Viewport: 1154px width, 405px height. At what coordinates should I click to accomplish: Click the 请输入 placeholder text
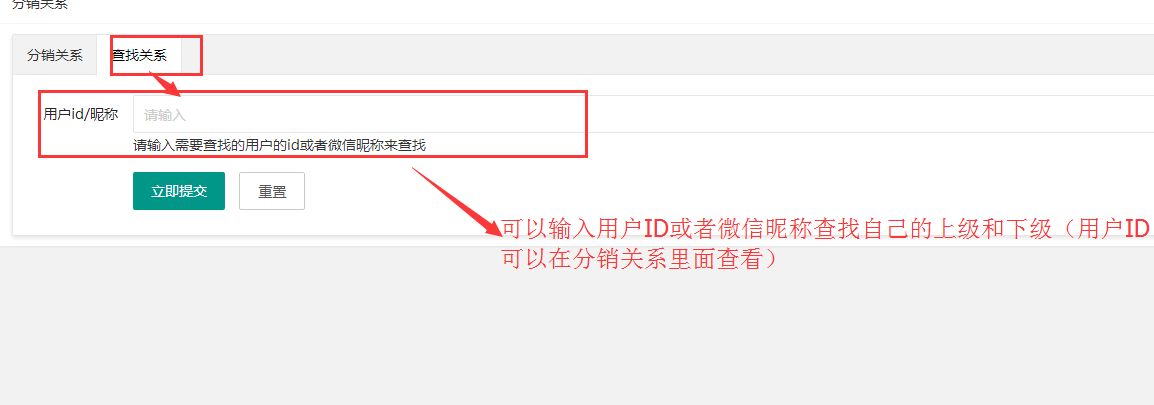coord(165,116)
